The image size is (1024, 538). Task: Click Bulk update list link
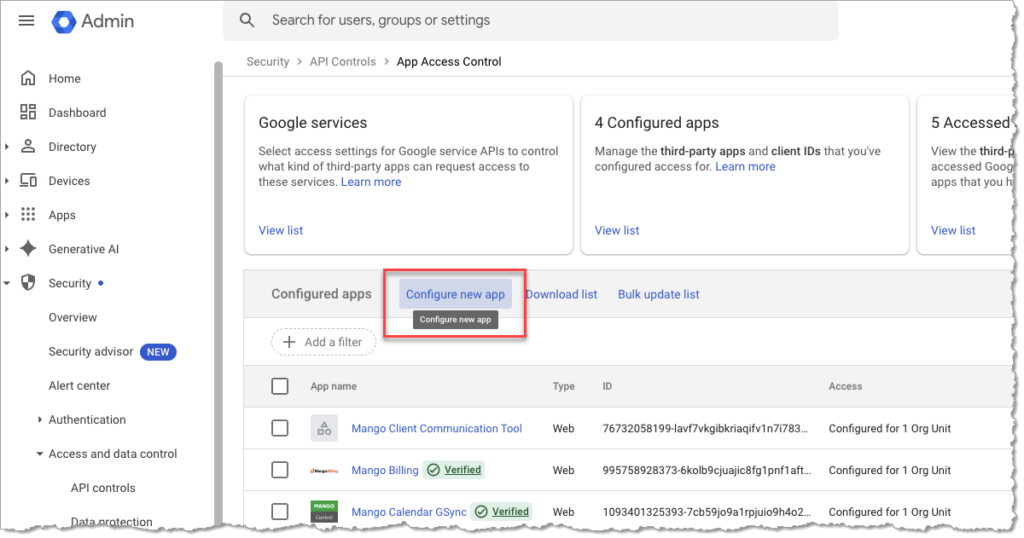658,294
